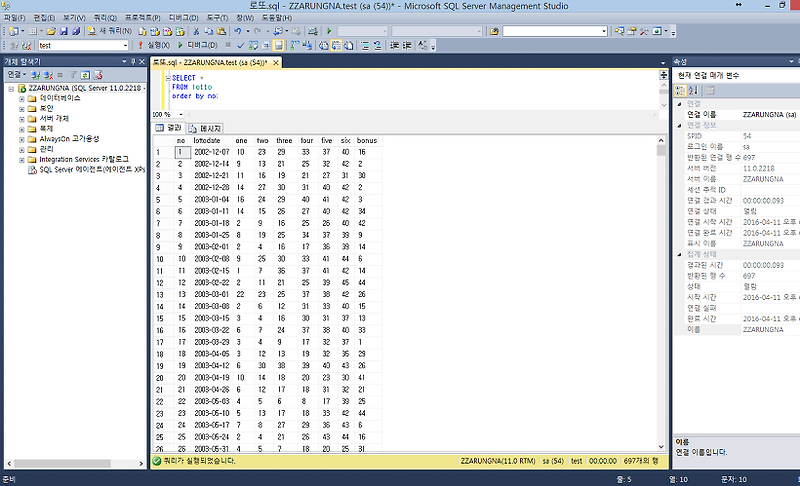The width and height of the screenshot is (800, 486).
Task: Click the Database Engine Query icon
Action: [x=142, y=31]
